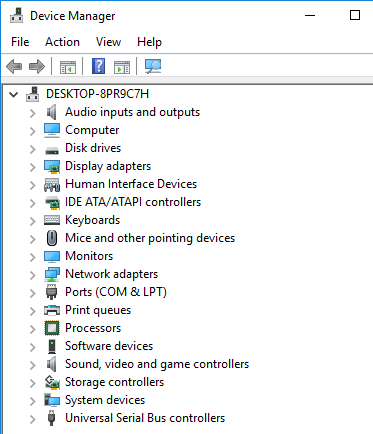
Task: Open the Action menu
Action: pyautogui.click(x=62, y=42)
